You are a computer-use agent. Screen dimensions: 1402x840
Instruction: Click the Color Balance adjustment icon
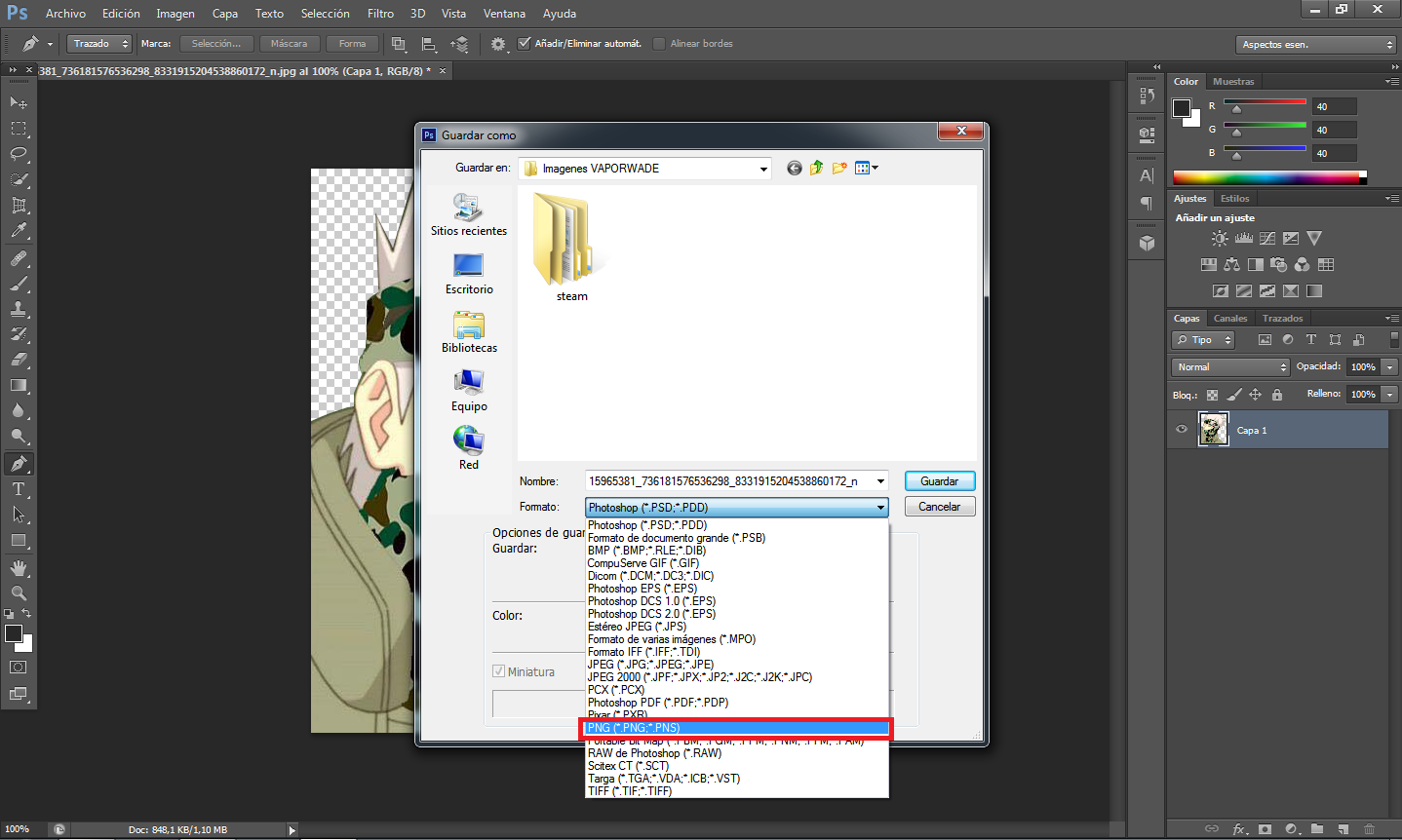1232,264
